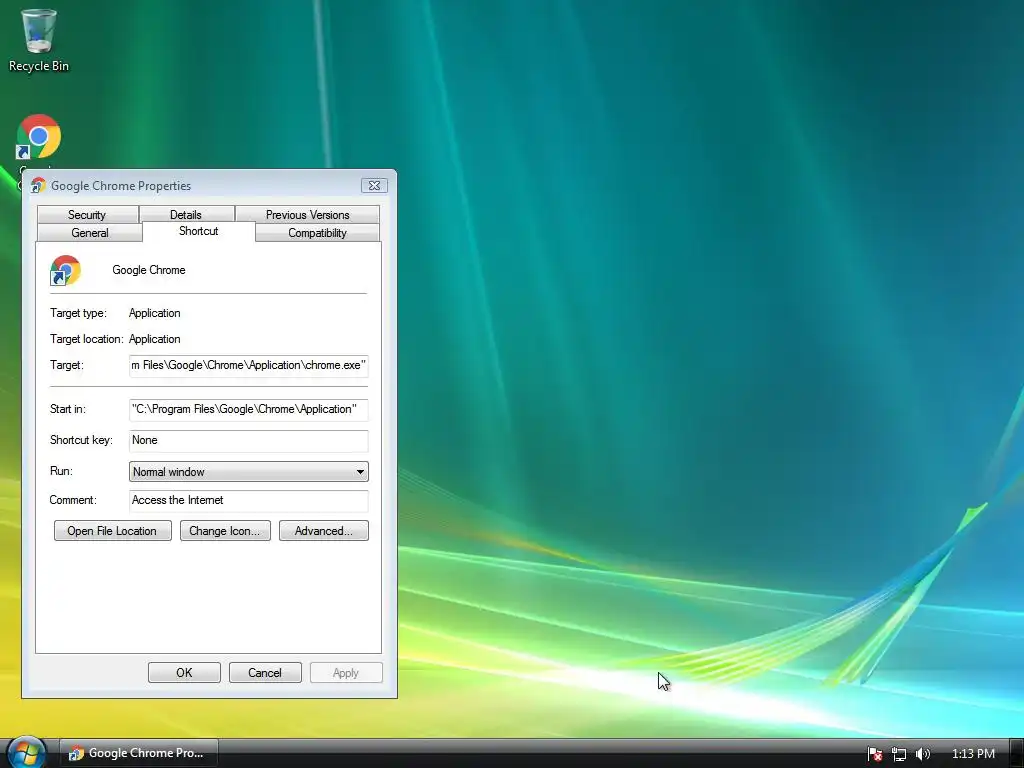
Task: Cancel the Google Chrome Properties dialog
Action: (x=265, y=672)
